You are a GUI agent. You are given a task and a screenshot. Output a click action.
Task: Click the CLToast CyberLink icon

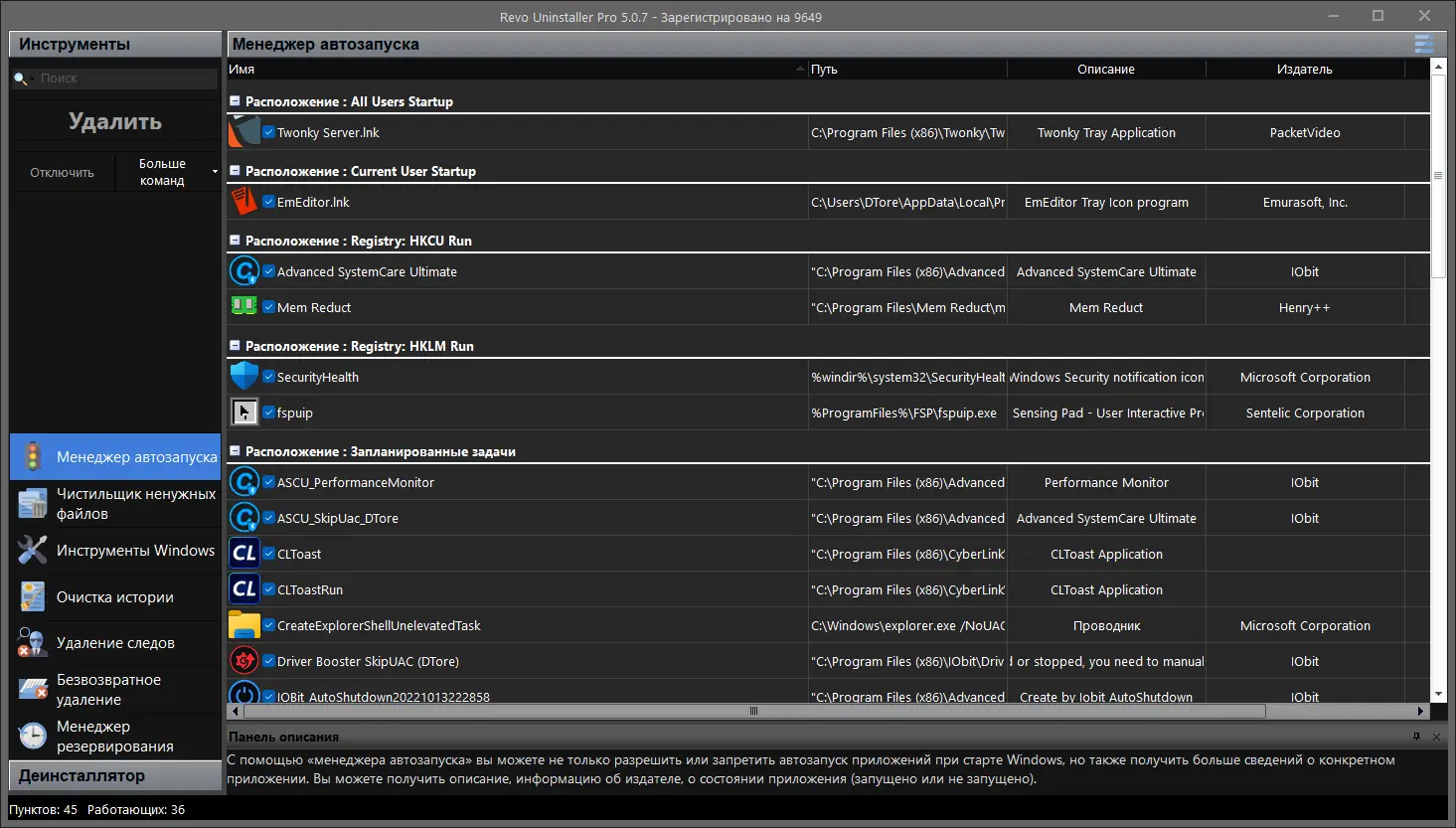[244, 554]
